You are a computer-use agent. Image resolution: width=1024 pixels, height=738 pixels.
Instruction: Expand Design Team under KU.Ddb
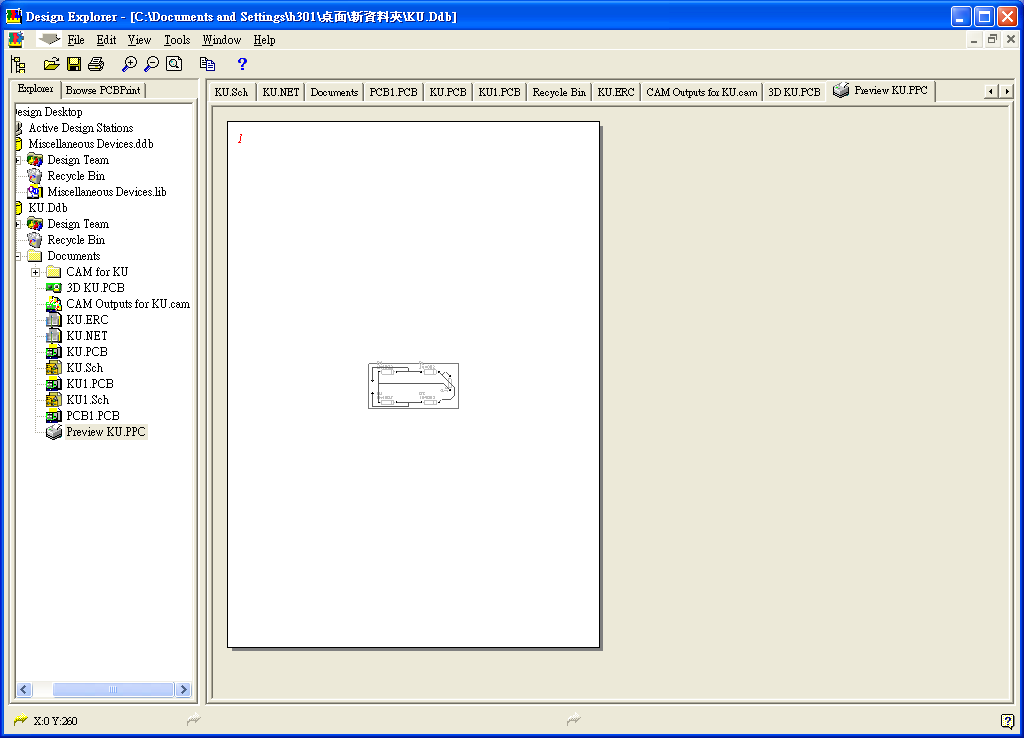18,224
